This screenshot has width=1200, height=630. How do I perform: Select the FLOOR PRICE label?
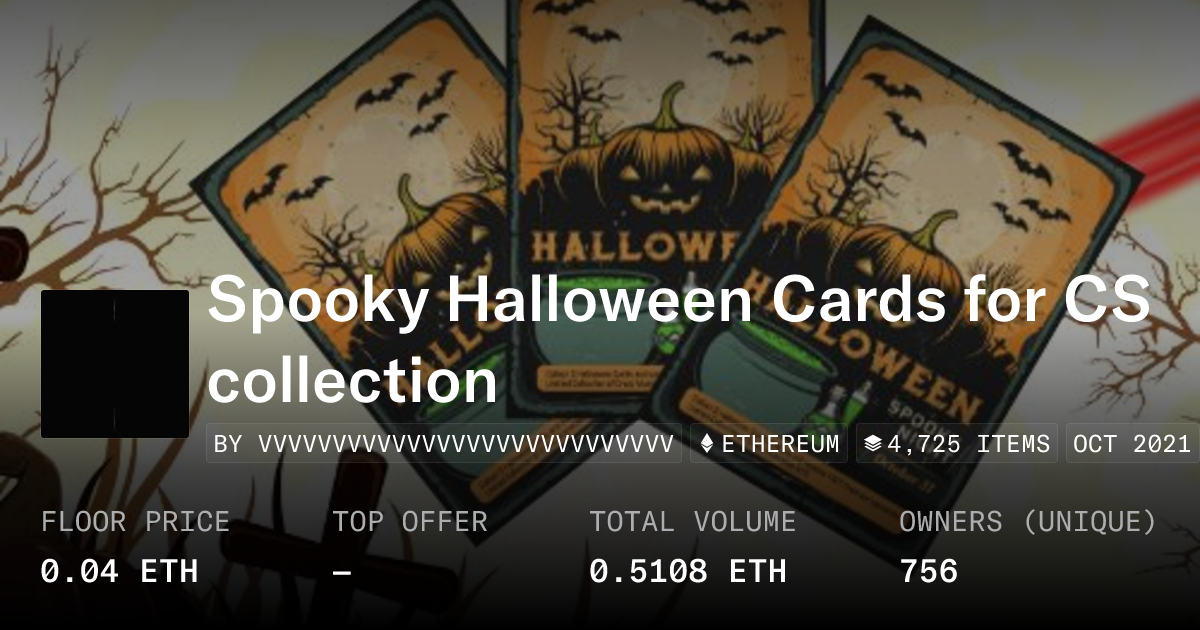(x=135, y=521)
